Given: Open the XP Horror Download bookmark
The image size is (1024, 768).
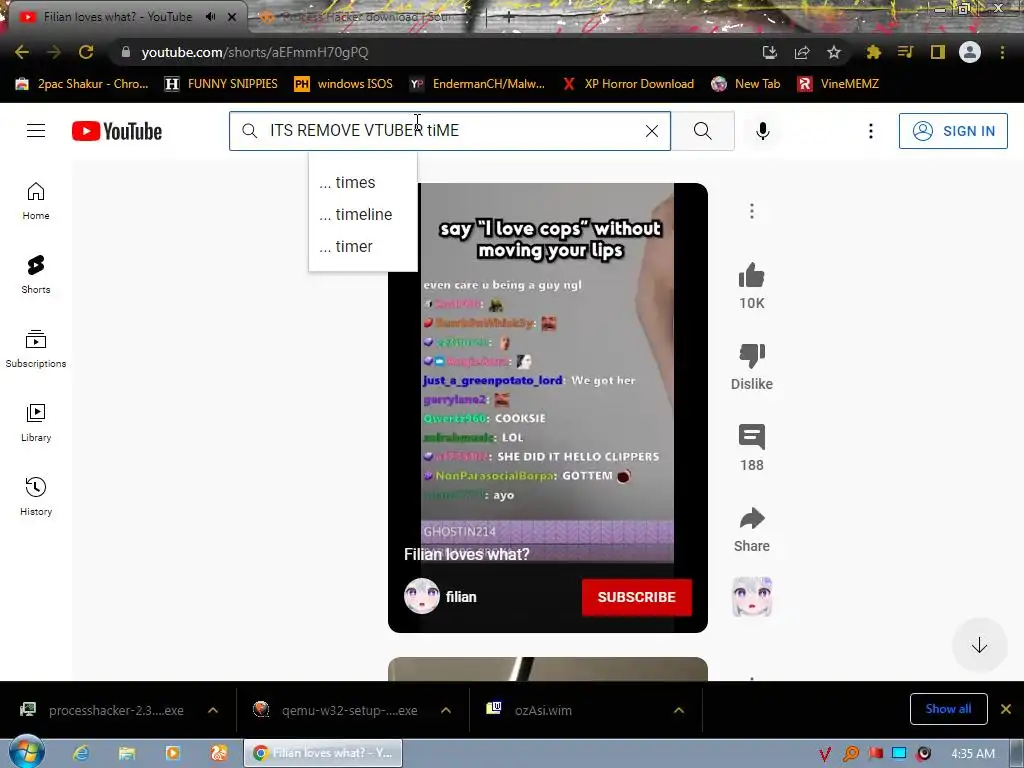Looking at the screenshot, I should [628, 84].
